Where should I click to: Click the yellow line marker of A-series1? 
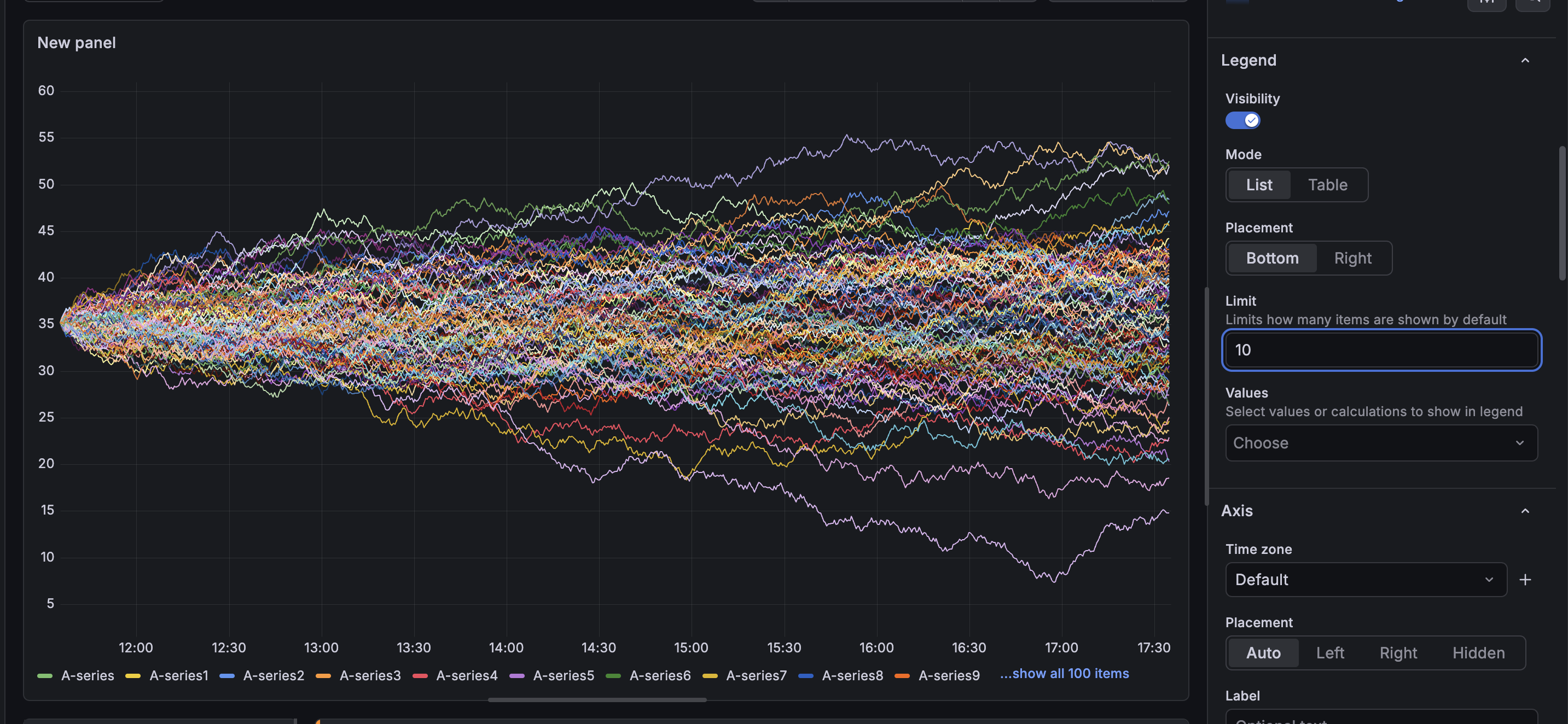coord(133,676)
